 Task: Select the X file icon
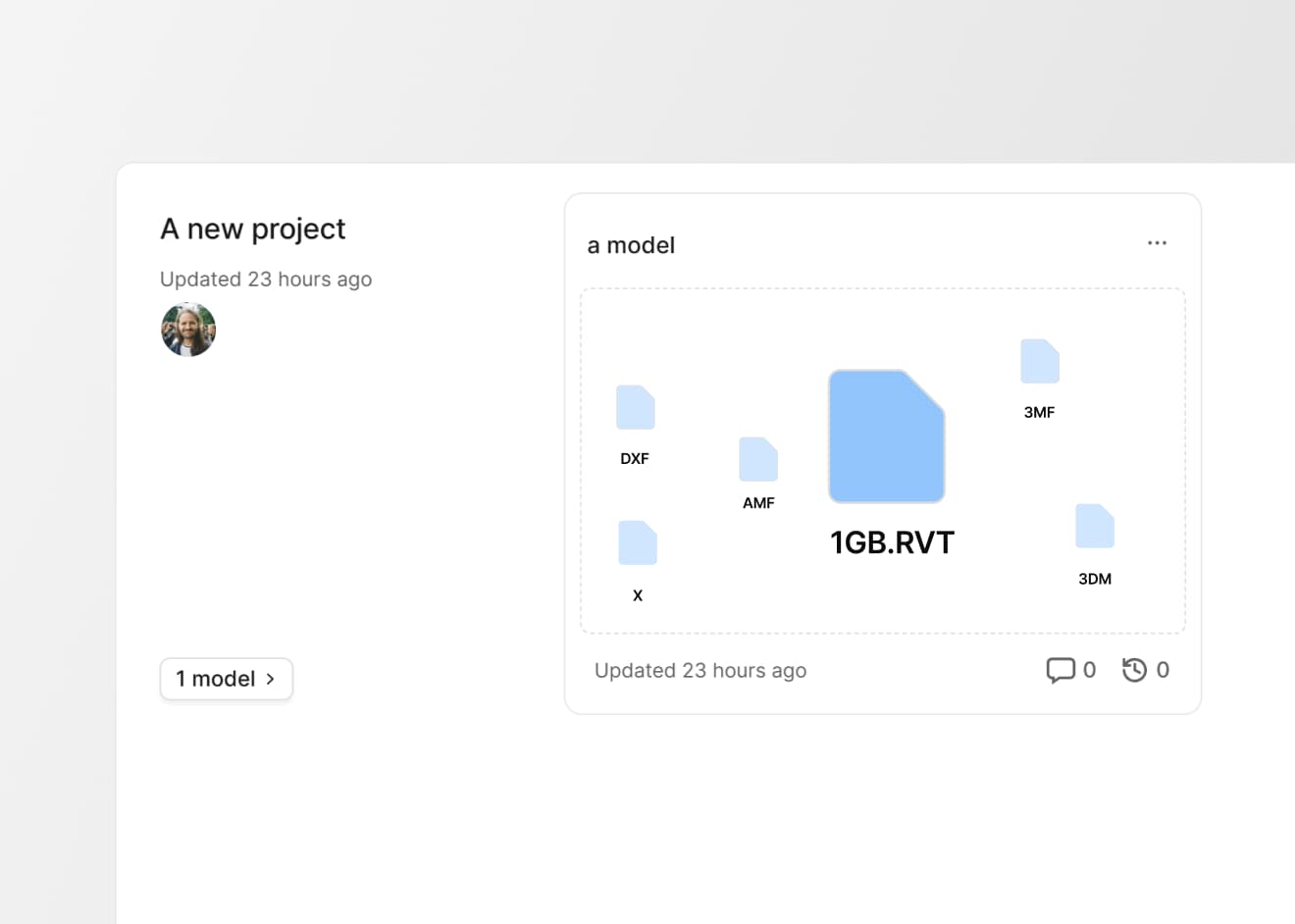coord(638,542)
